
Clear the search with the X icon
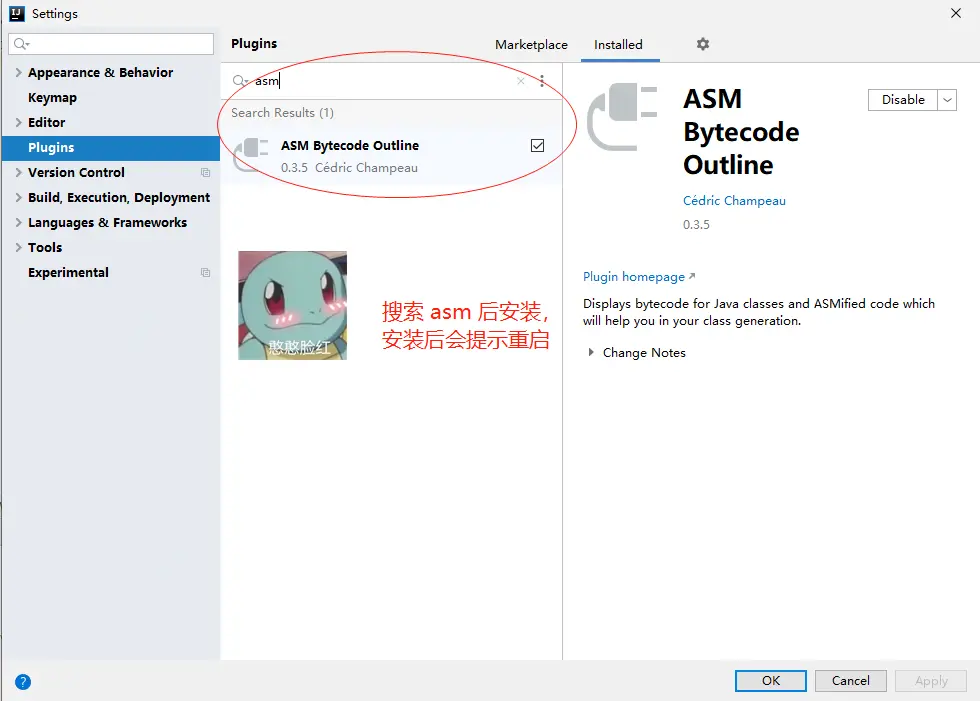pyautogui.click(x=520, y=79)
